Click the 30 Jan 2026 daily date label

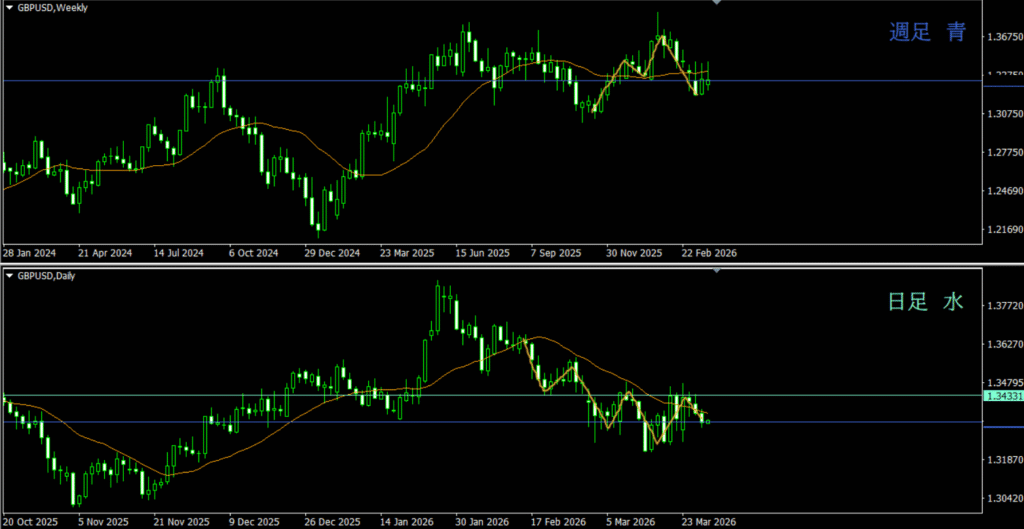click(x=481, y=521)
